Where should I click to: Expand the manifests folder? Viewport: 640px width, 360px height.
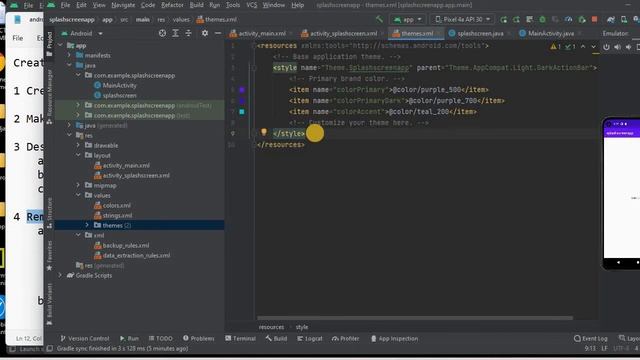pos(69,55)
